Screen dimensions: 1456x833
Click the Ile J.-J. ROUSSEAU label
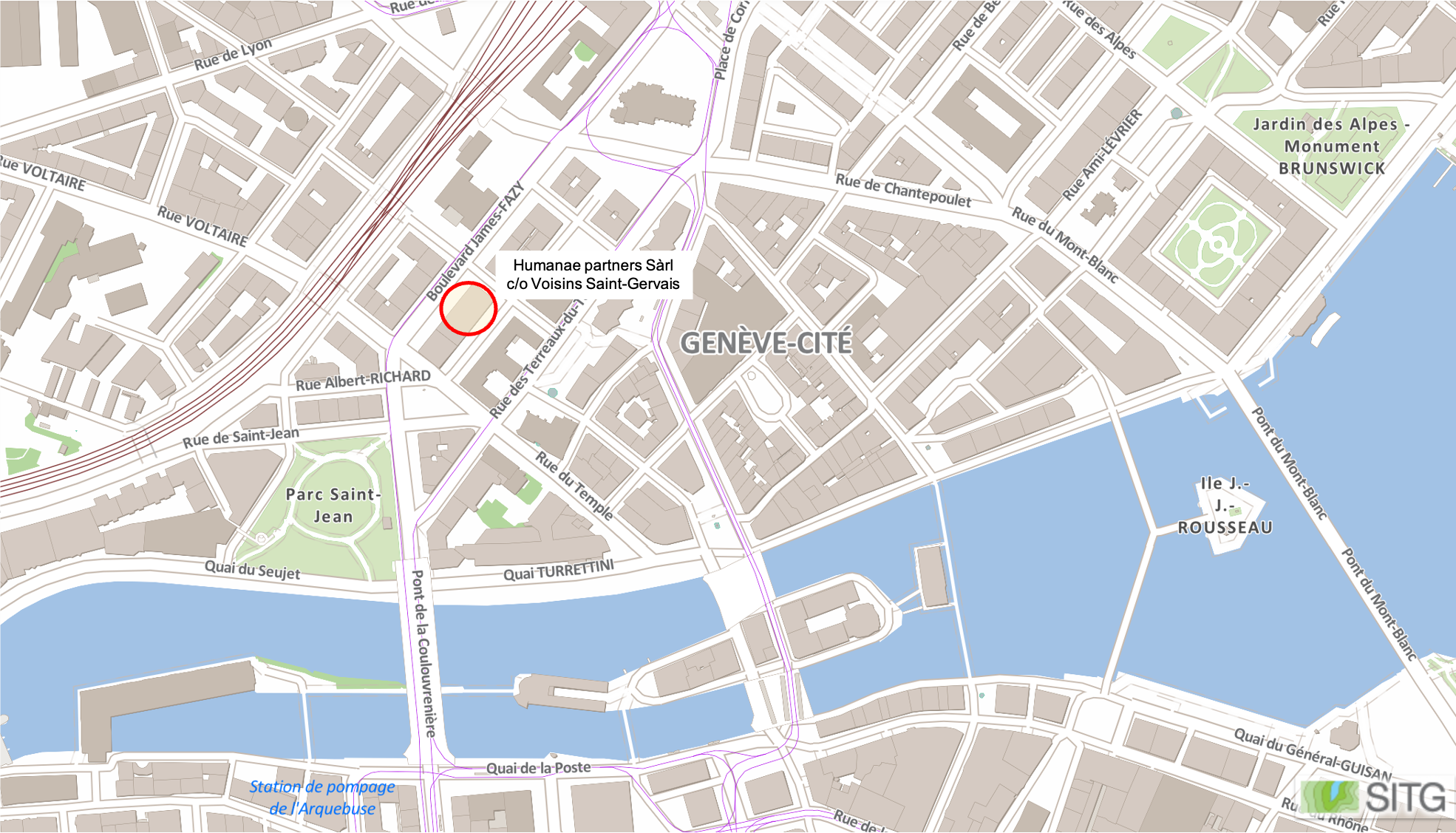1225,505
